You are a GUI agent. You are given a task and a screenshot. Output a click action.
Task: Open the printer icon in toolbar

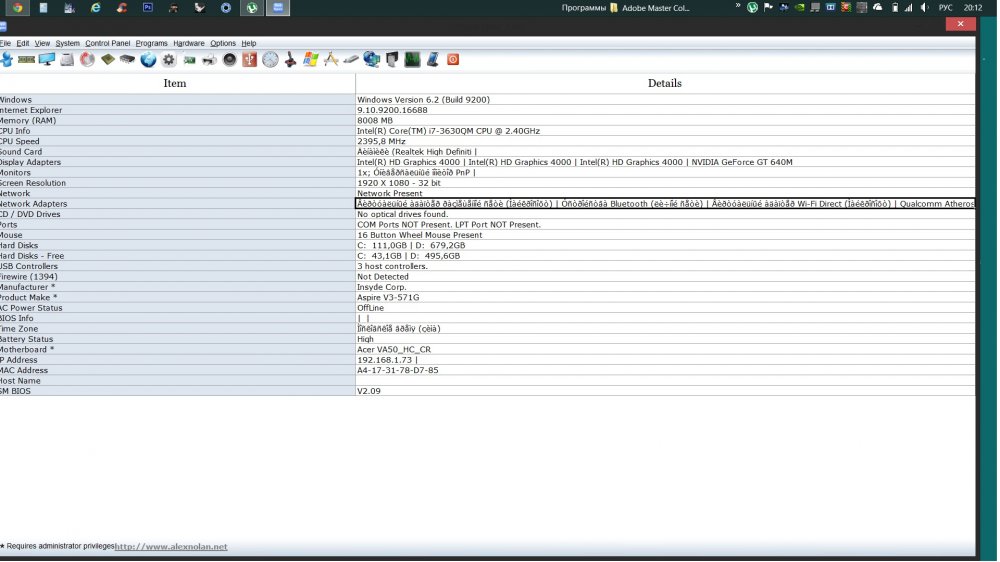(210, 60)
